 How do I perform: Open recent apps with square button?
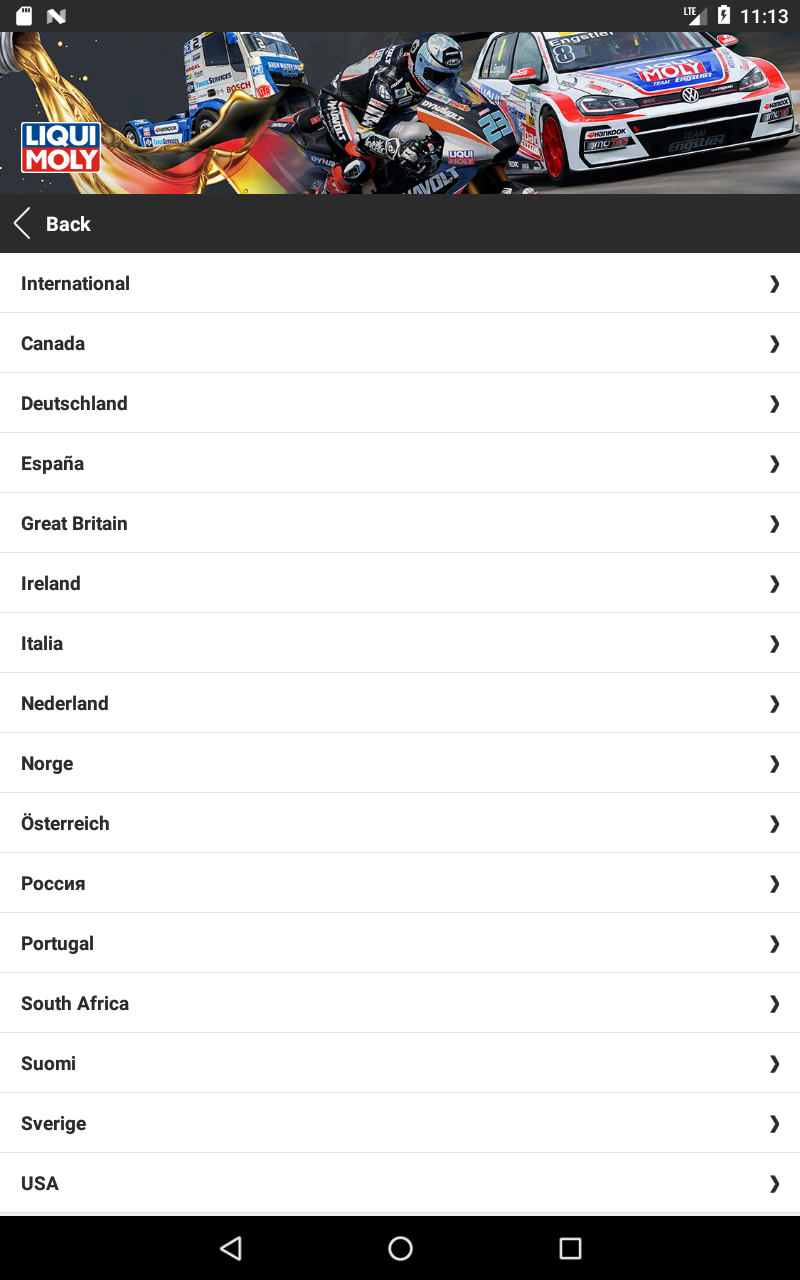[570, 1248]
